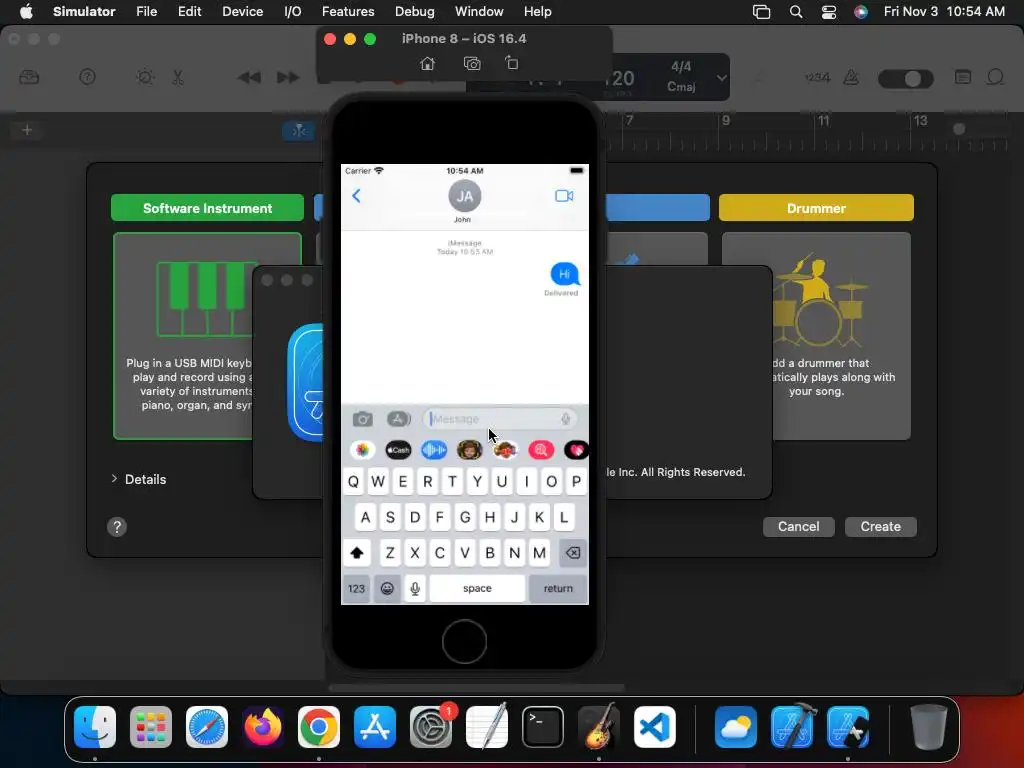Open Spotlight search in menu bar
Image resolution: width=1024 pixels, height=768 pixels.
(795, 11)
